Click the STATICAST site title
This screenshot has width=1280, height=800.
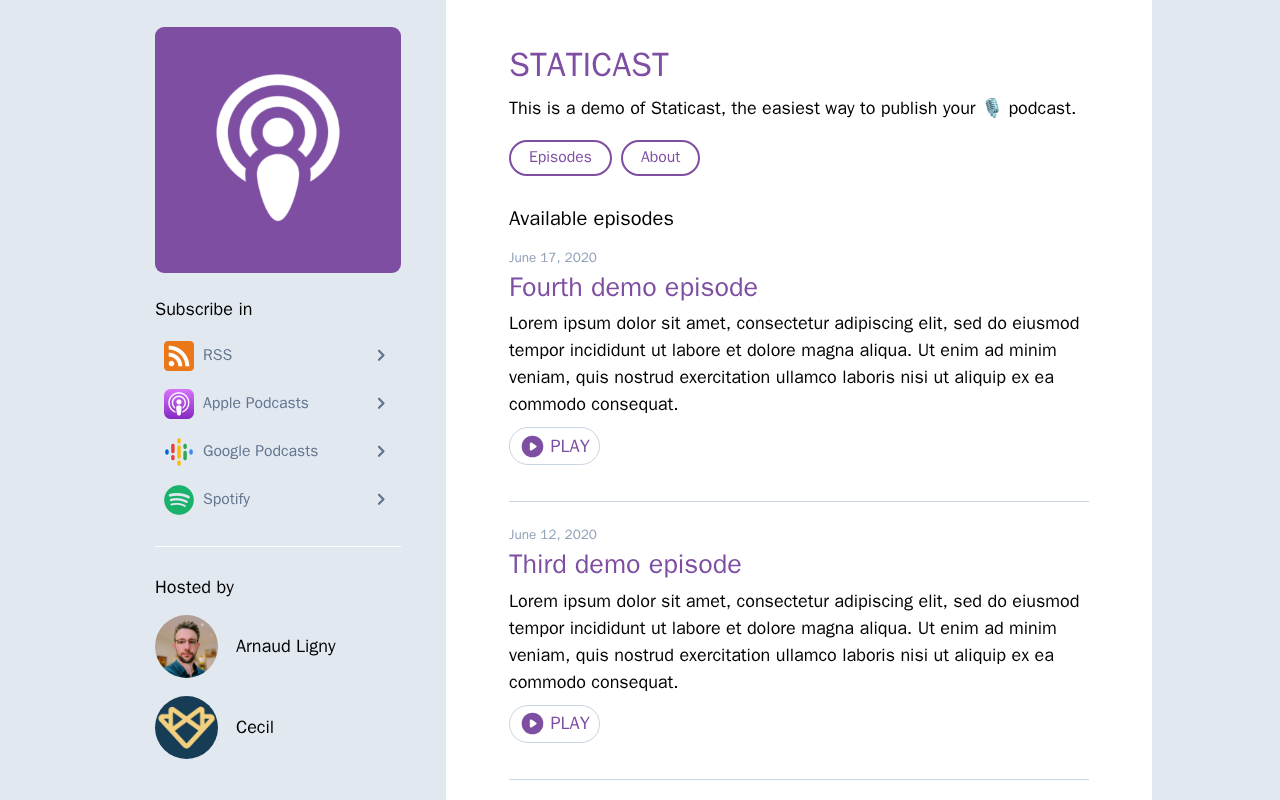point(589,65)
